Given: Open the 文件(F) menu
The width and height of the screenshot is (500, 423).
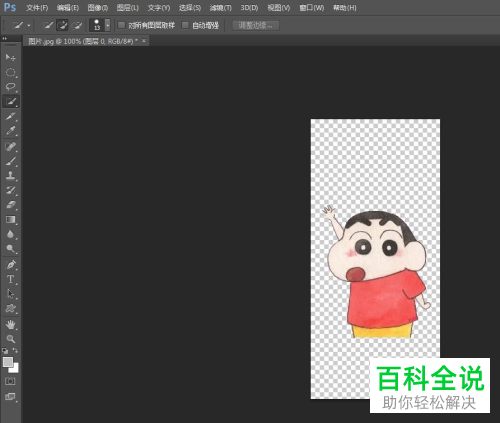Looking at the screenshot, I should click(x=37, y=8).
